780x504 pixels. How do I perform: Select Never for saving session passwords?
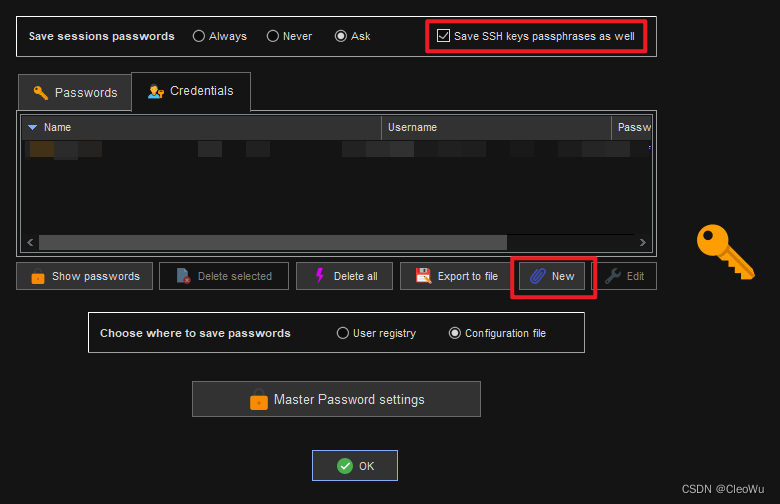(273, 36)
